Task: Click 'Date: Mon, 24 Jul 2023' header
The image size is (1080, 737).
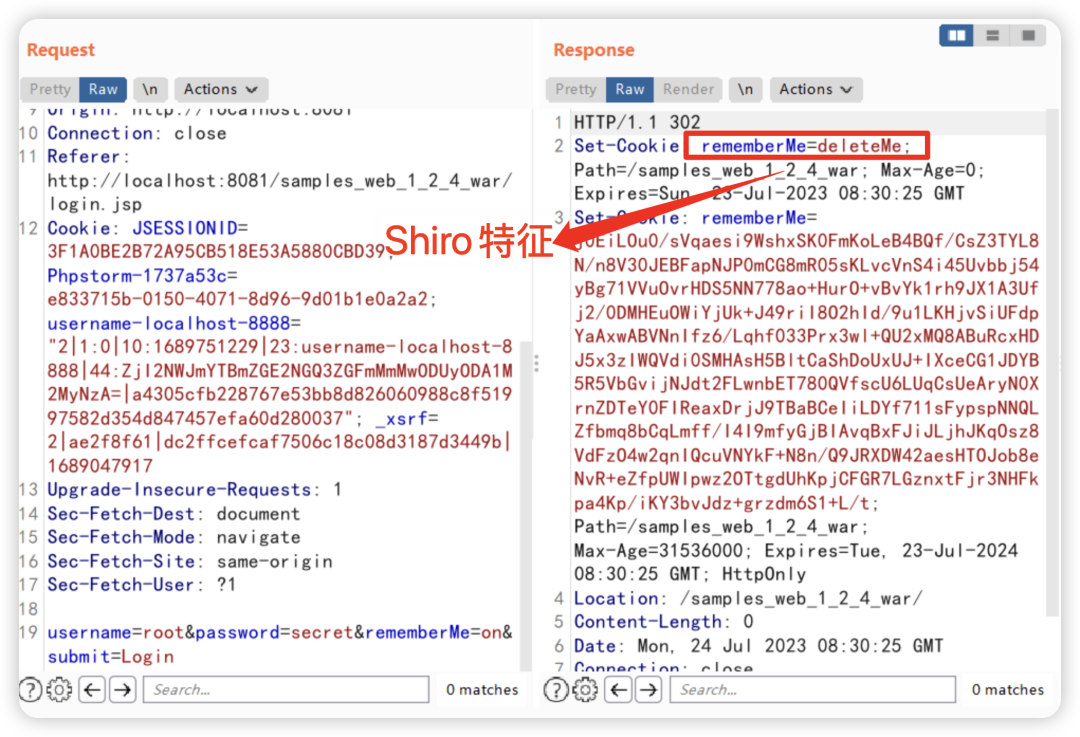Action: point(758,646)
